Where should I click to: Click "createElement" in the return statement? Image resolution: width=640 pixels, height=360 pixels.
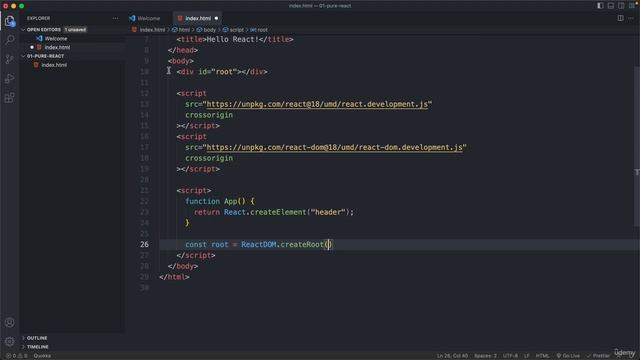[x=278, y=212]
